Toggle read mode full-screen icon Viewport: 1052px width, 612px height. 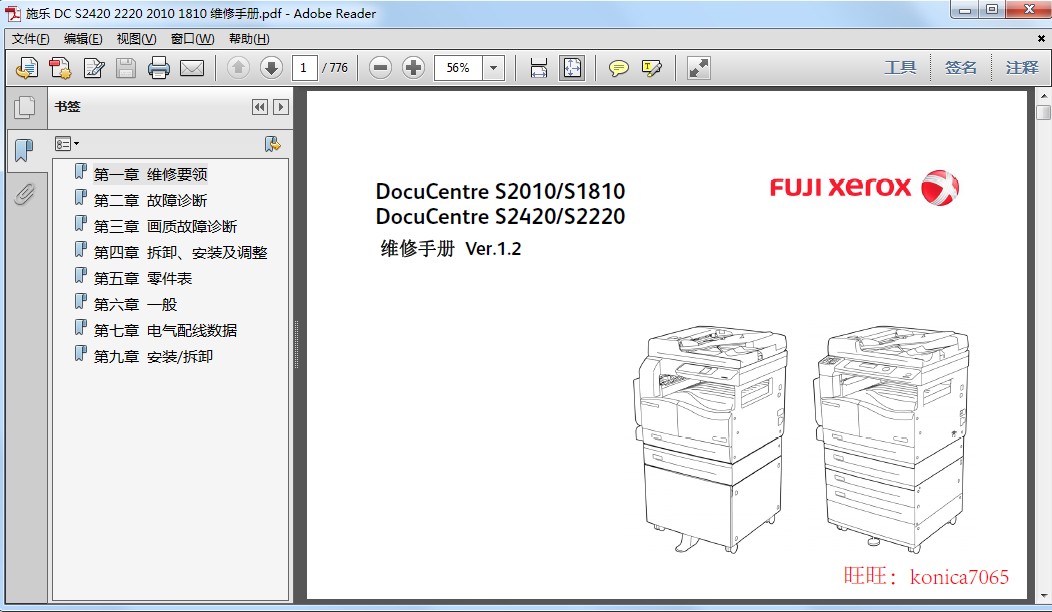coord(699,68)
